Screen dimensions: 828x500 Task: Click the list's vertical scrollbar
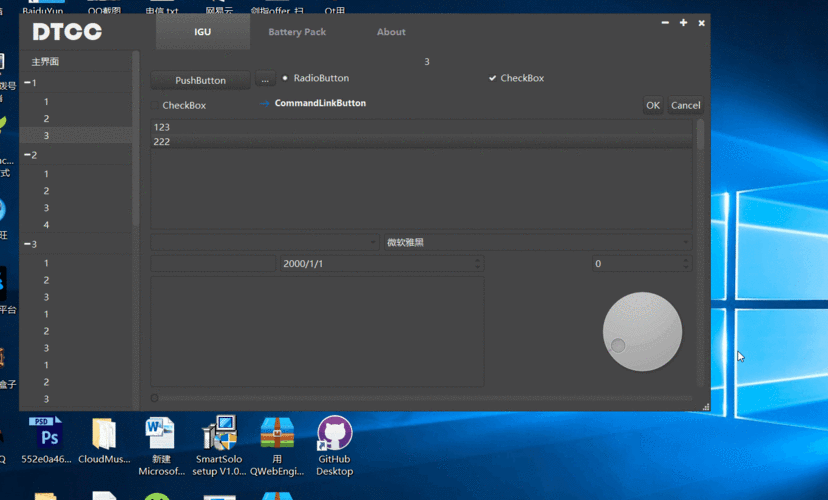pos(700,135)
